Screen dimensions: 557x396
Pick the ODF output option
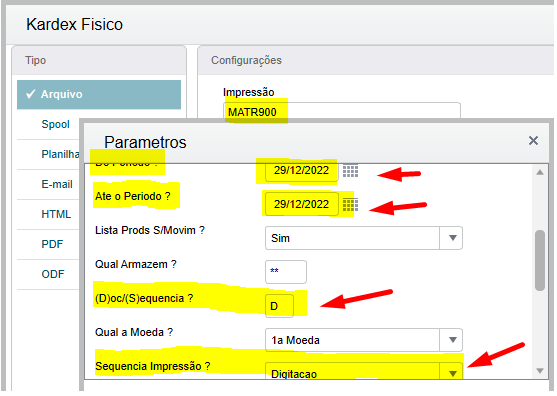[53, 274]
